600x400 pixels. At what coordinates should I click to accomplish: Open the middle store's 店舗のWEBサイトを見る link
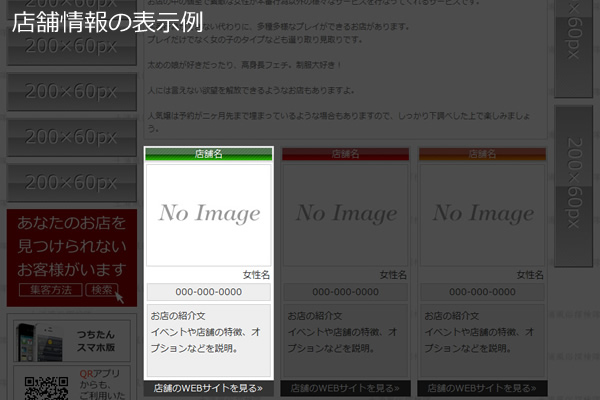point(346,388)
